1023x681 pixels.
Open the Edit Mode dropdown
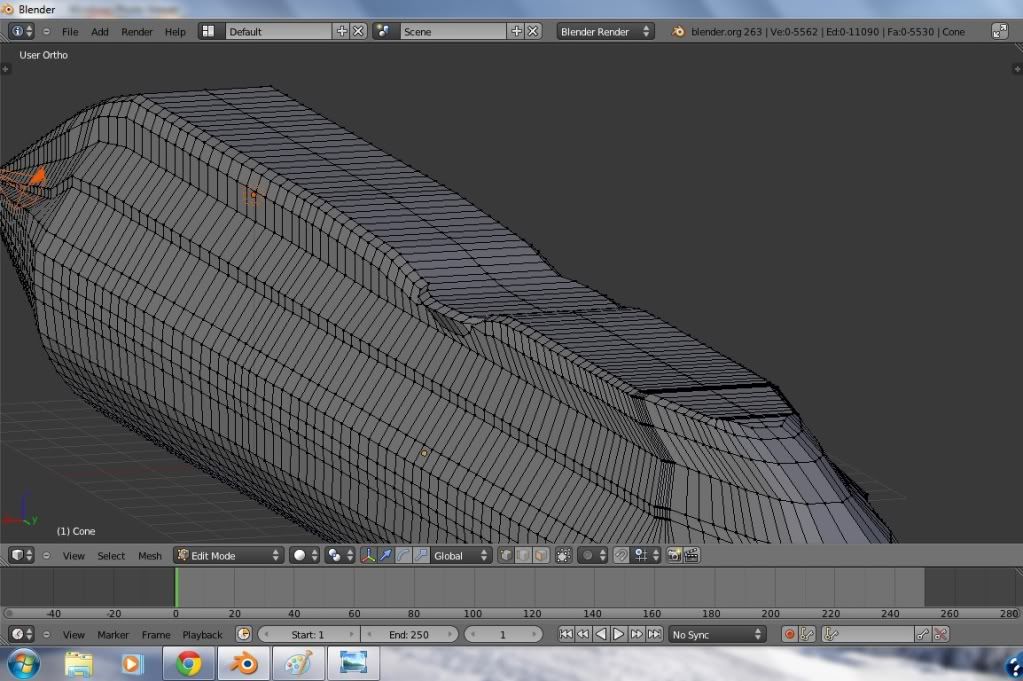coord(228,555)
